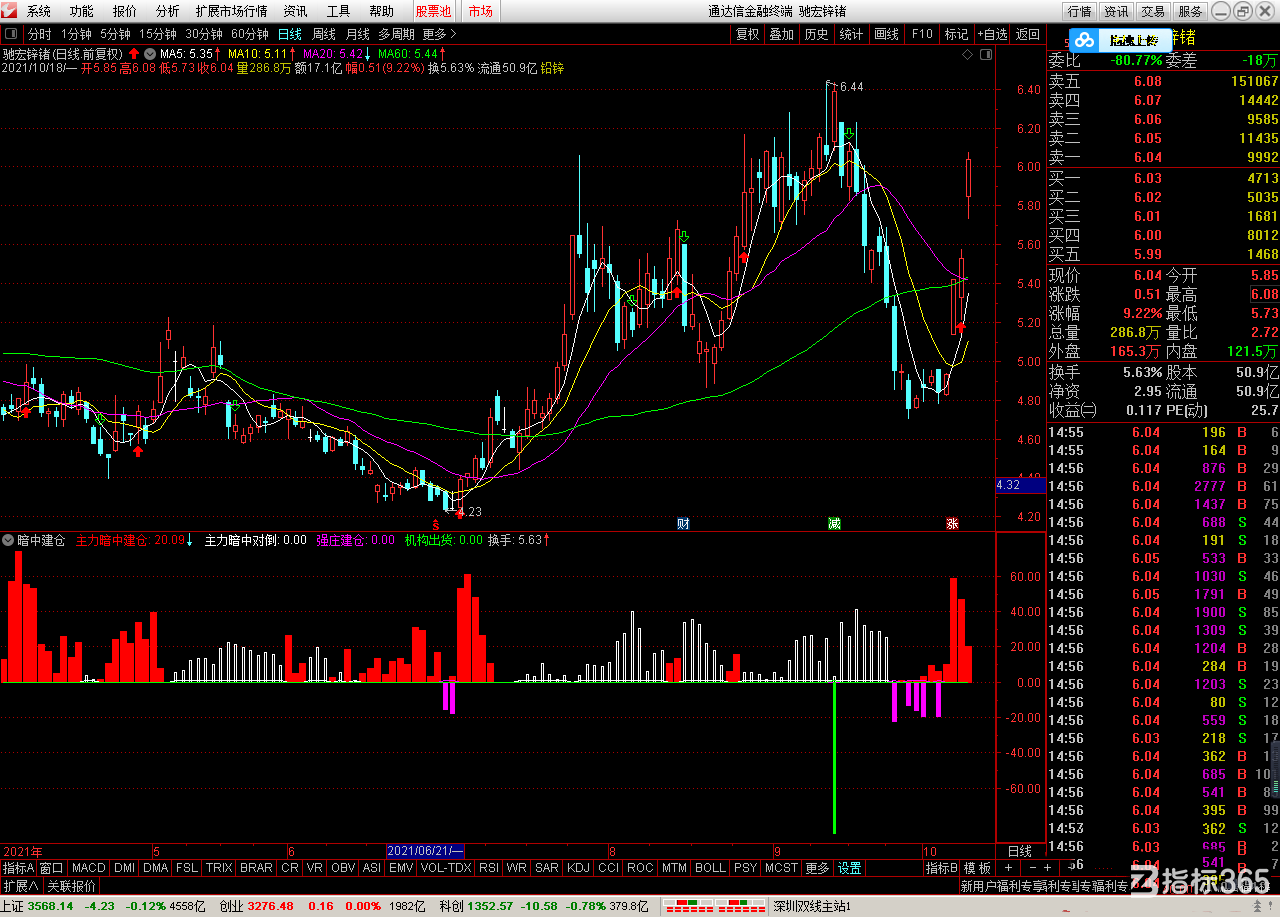Toggle 叠加 overlay option

781,34
